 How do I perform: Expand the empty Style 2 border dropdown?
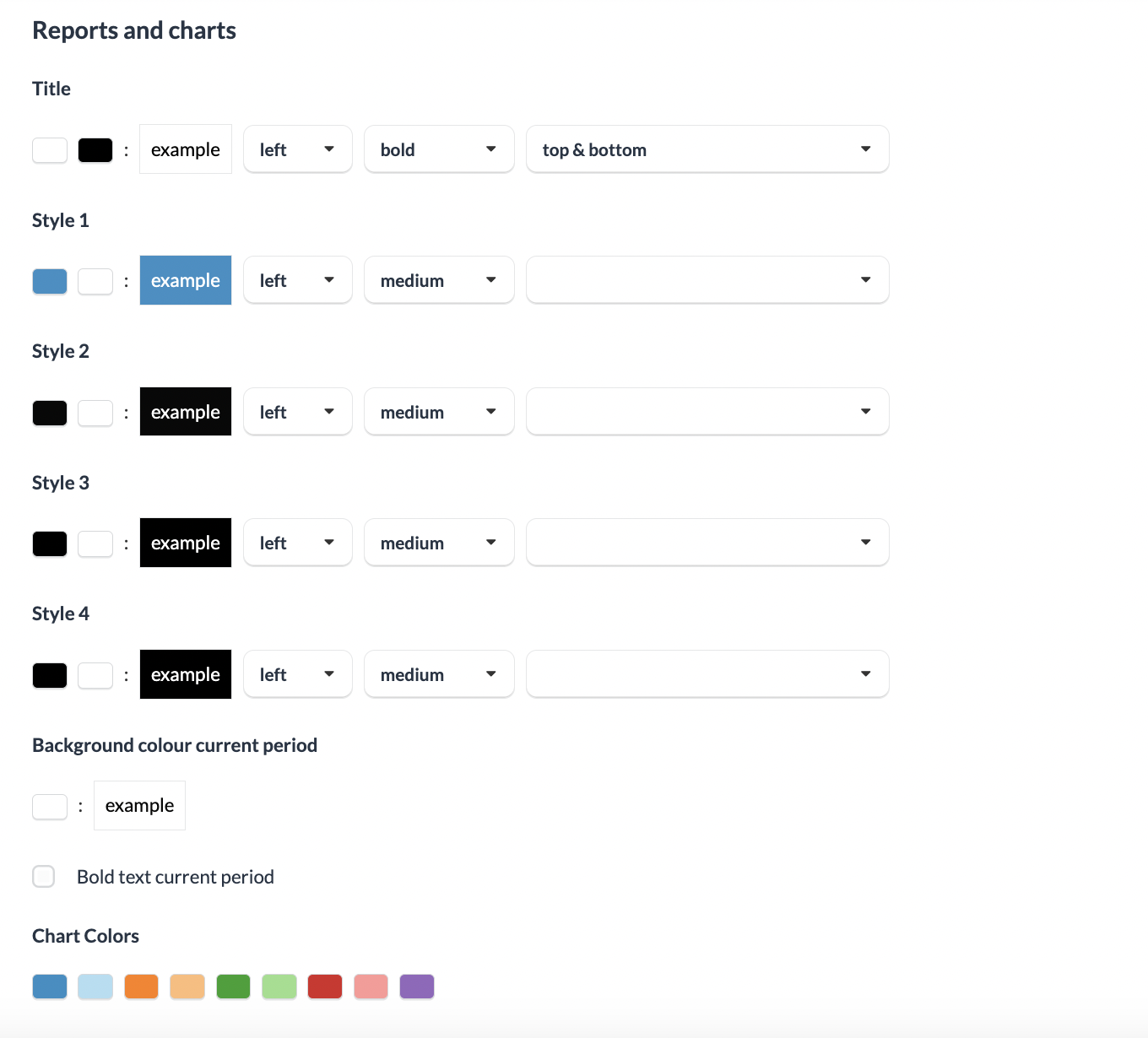coord(707,412)
